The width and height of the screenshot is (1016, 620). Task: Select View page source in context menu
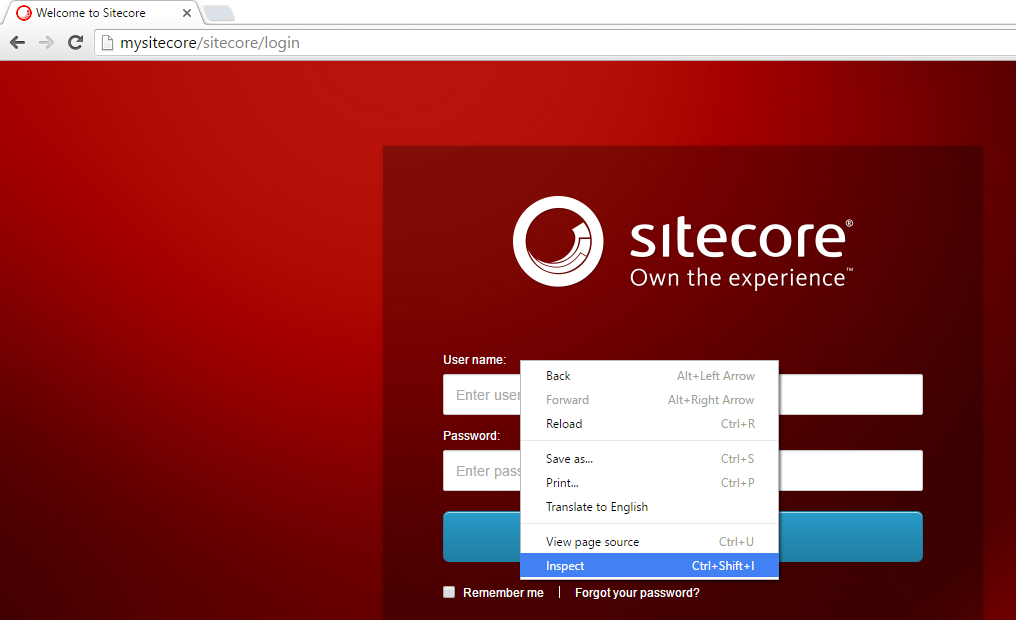(649, 542)
